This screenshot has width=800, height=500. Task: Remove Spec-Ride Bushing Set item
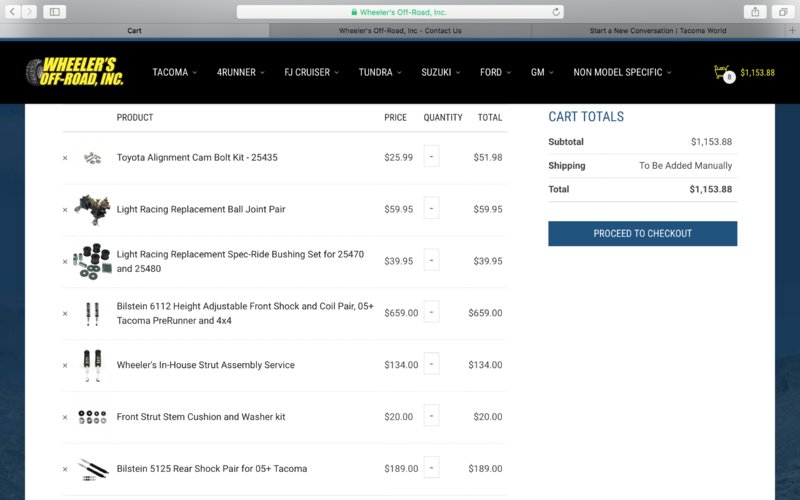coord(65,262)
